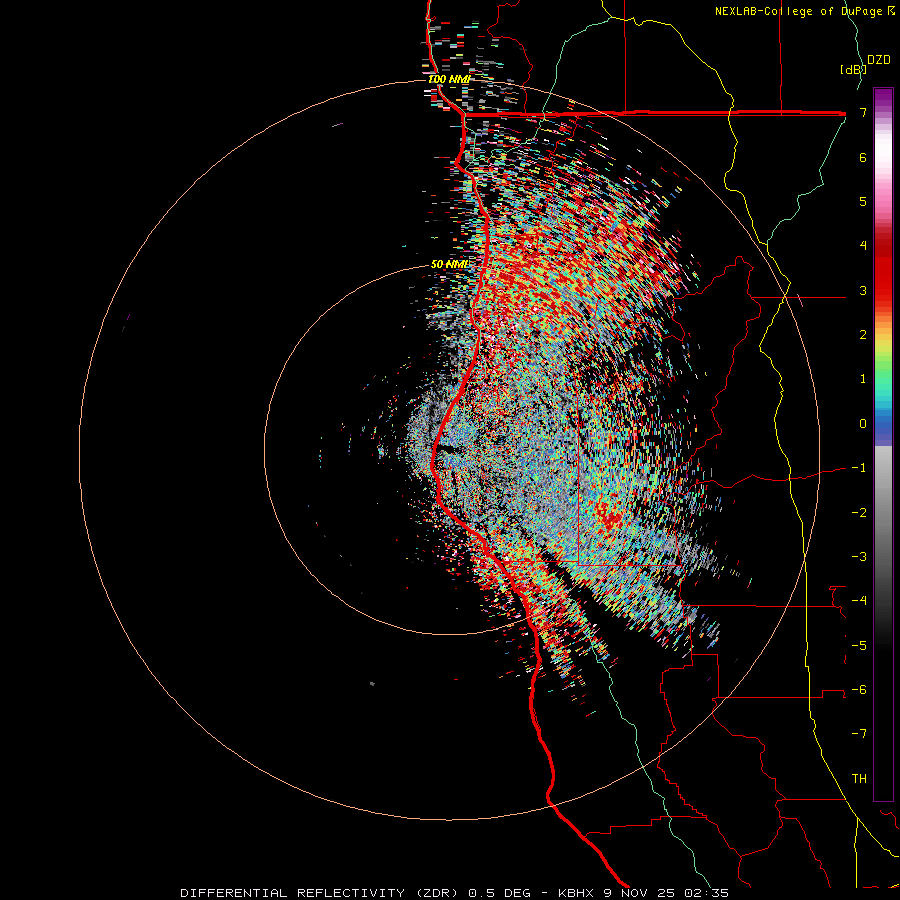Click the scale value -7
900x900 pixels.
pos(859,734)
